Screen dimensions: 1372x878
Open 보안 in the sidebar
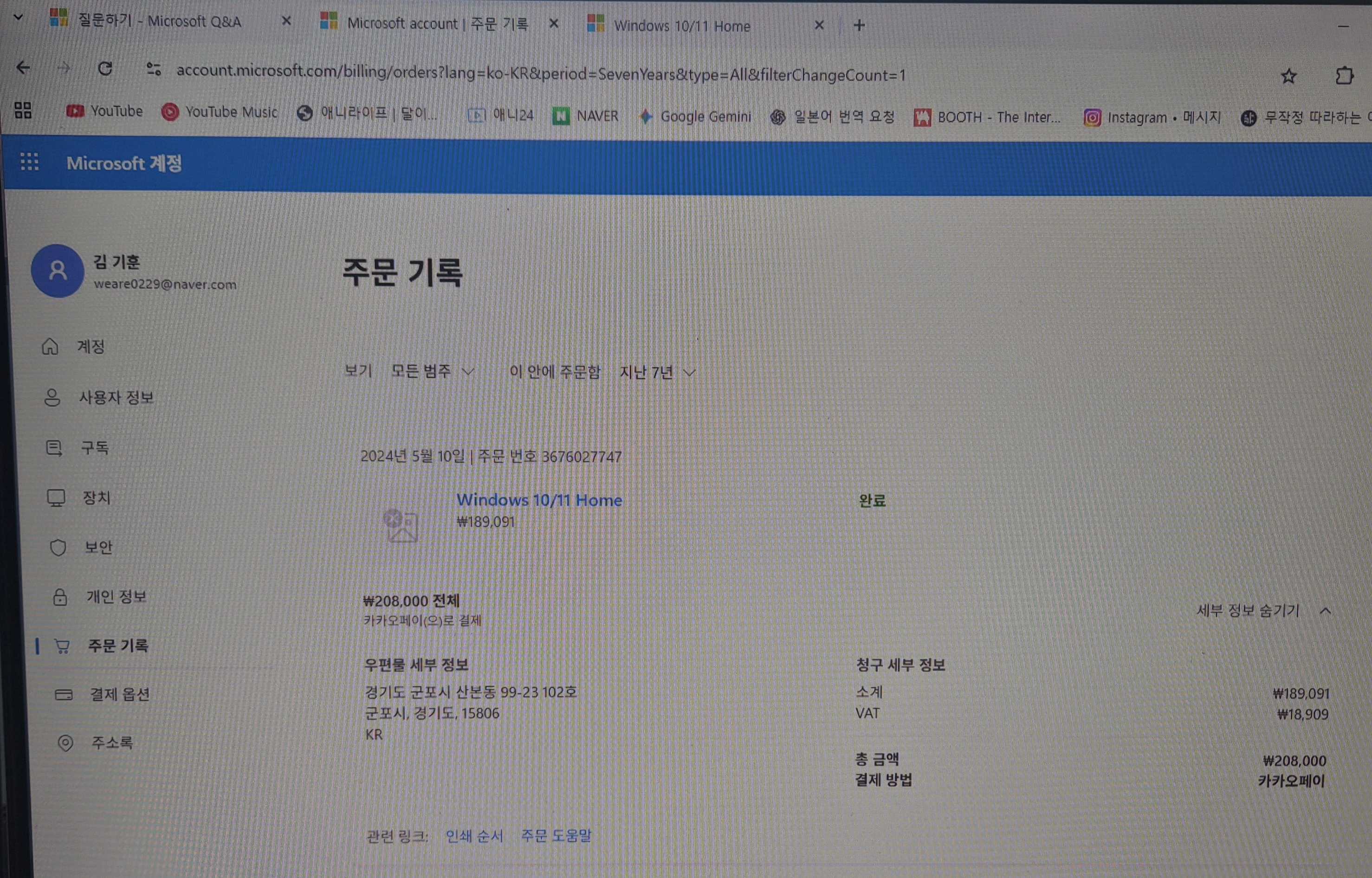[x=81, y=547]
